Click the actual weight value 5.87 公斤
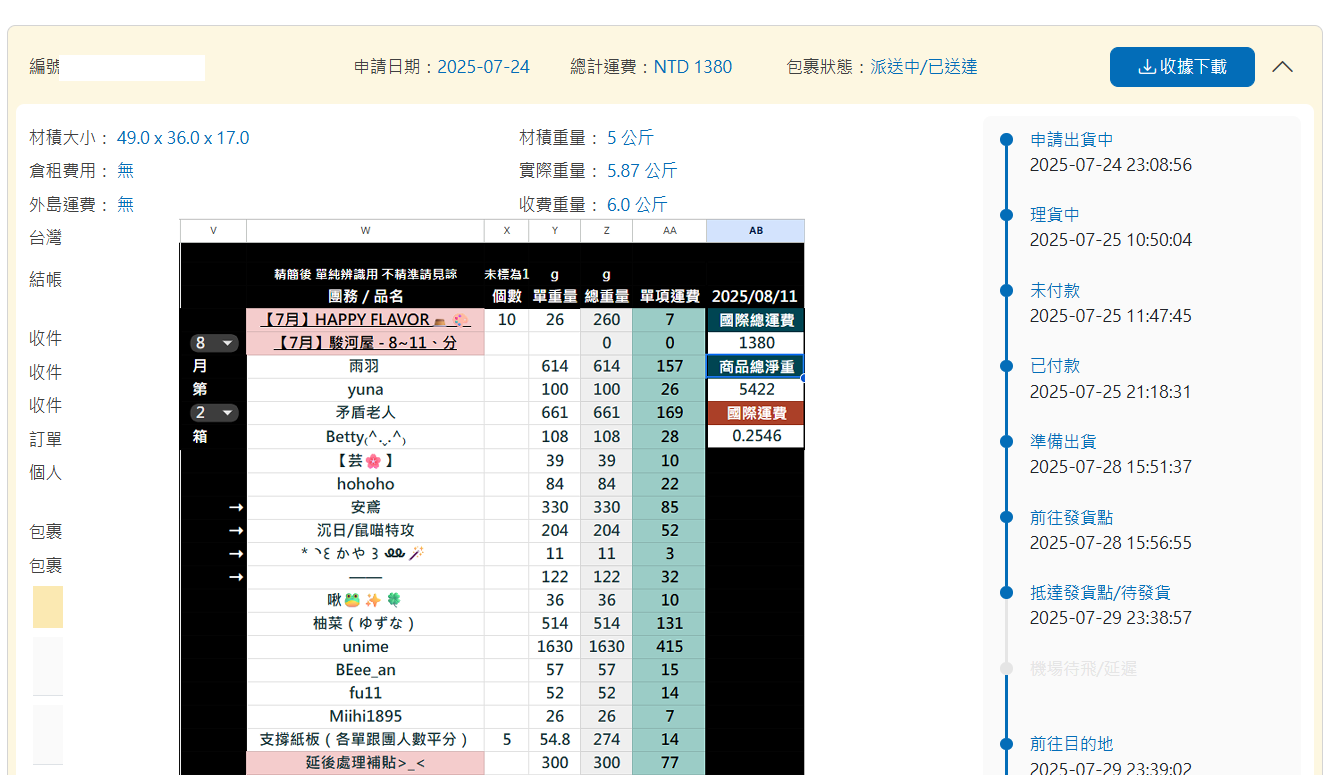The width and height of the screenshot is (1333, 775). 642,171
